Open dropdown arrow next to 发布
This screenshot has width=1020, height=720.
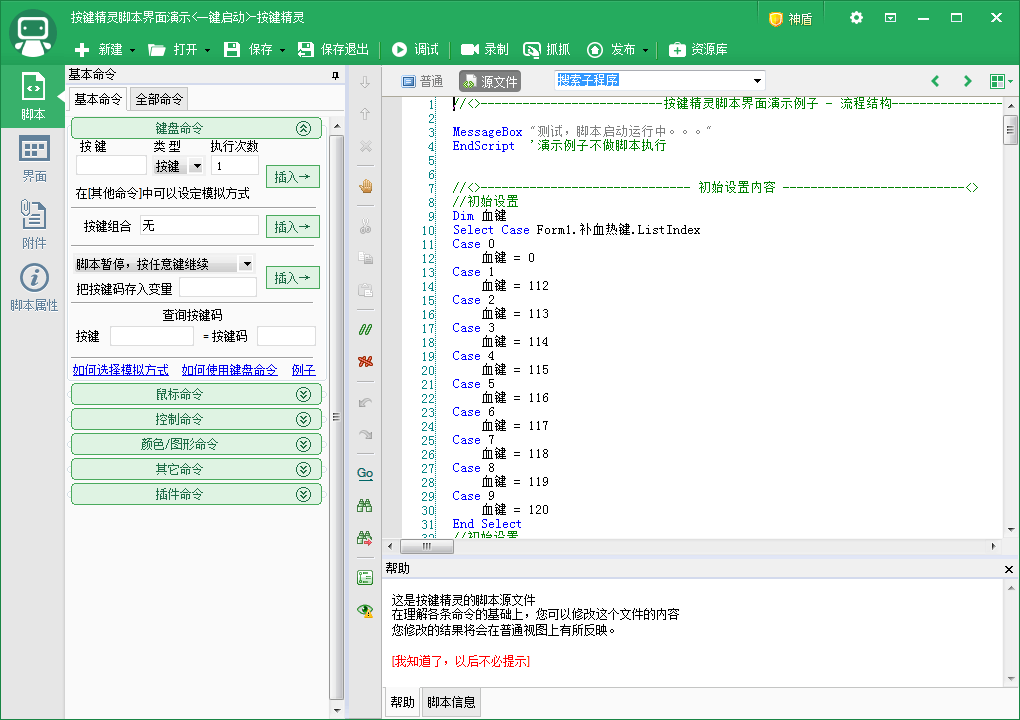pos(645,50)
